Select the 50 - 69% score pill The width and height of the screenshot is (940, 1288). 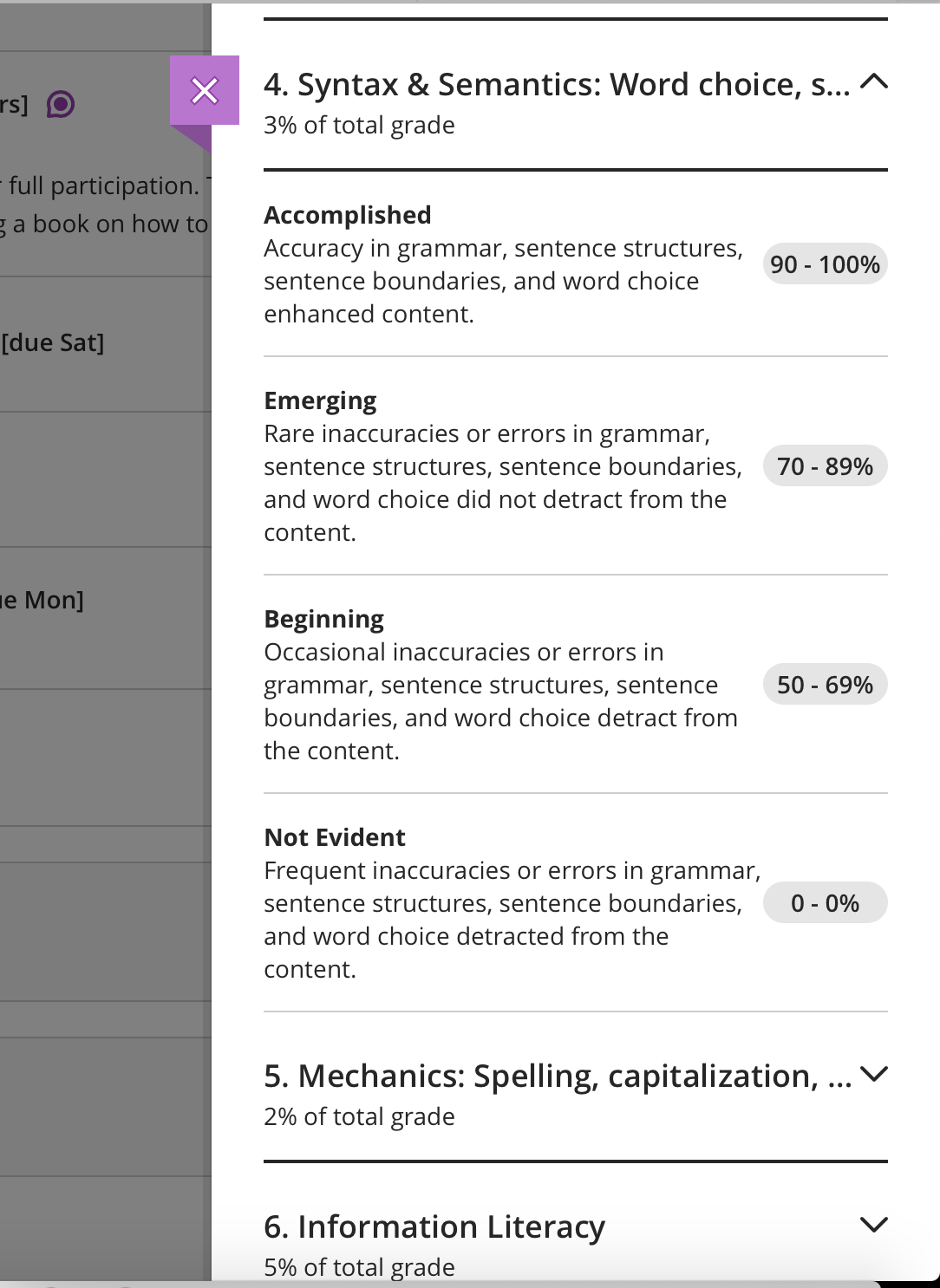pyautogui.click(x=825, y=685)
